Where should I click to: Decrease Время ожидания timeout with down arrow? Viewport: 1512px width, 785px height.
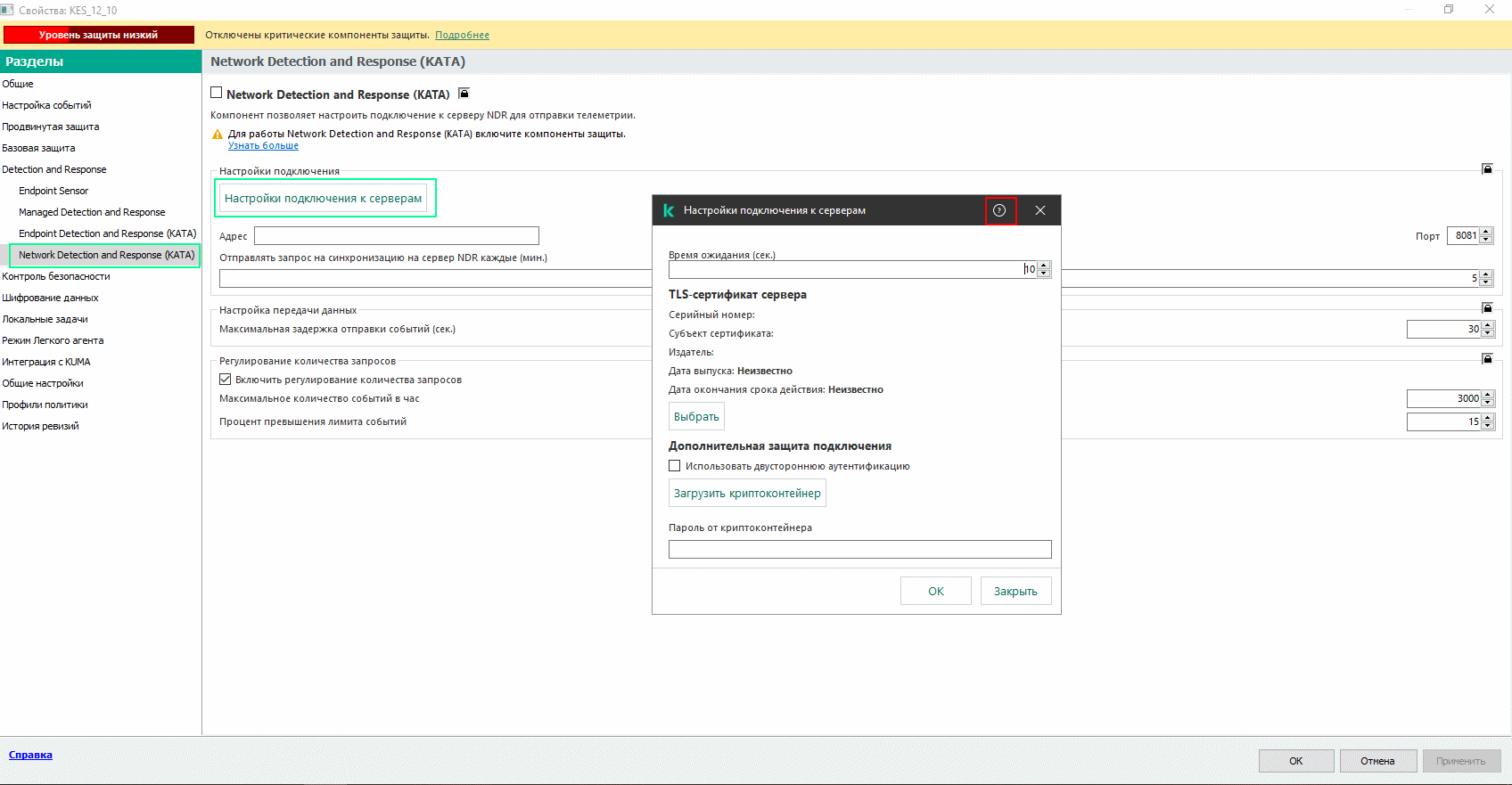click(1044, 274)
